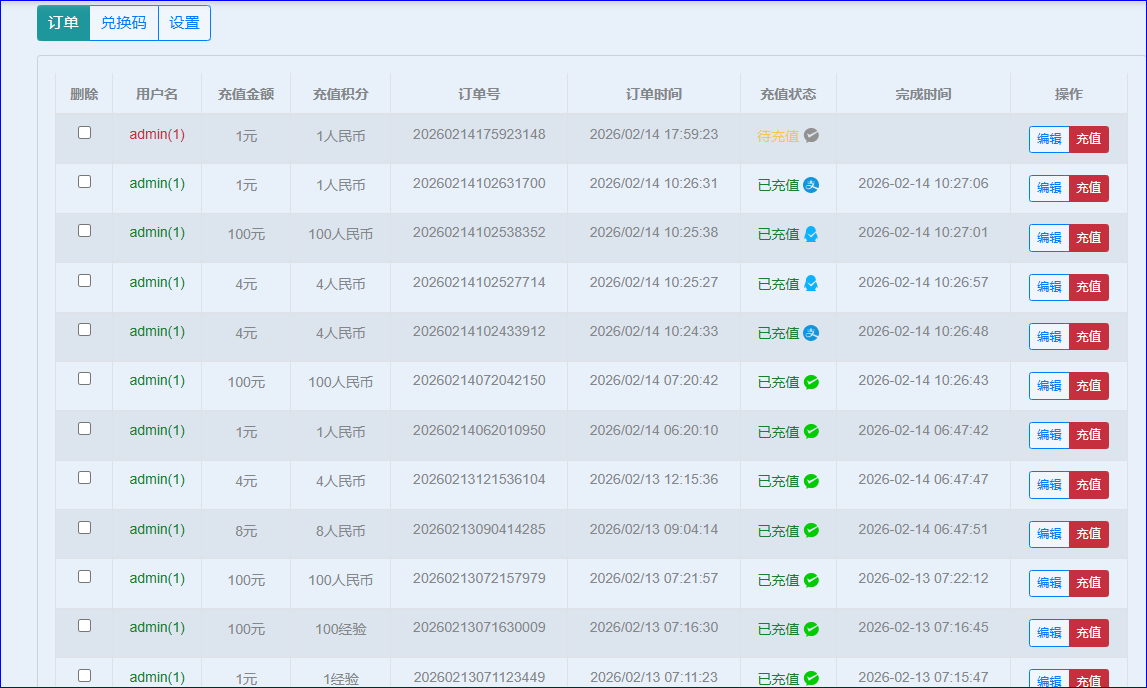Click the WeChat icon for order 20260213071630009

click(811, 629)
